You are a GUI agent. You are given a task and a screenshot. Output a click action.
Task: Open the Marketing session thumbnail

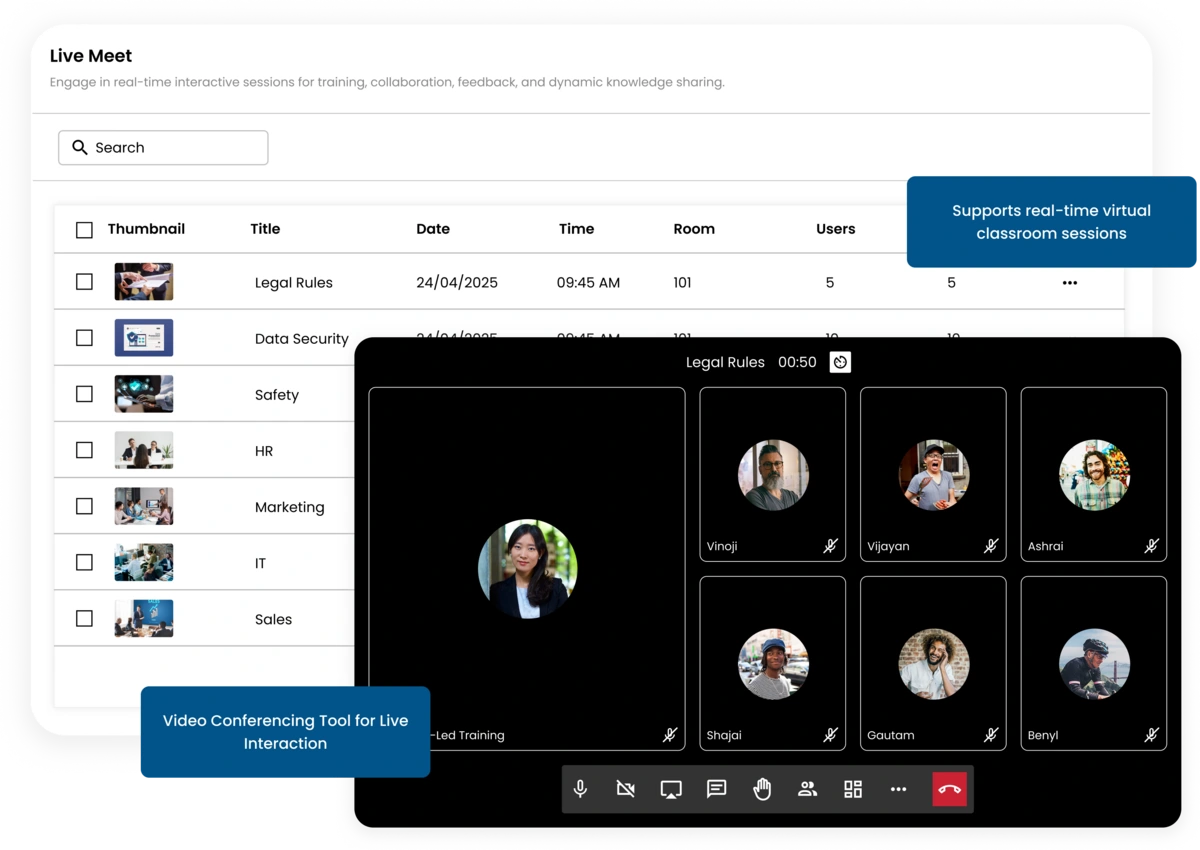coord(143,506)
